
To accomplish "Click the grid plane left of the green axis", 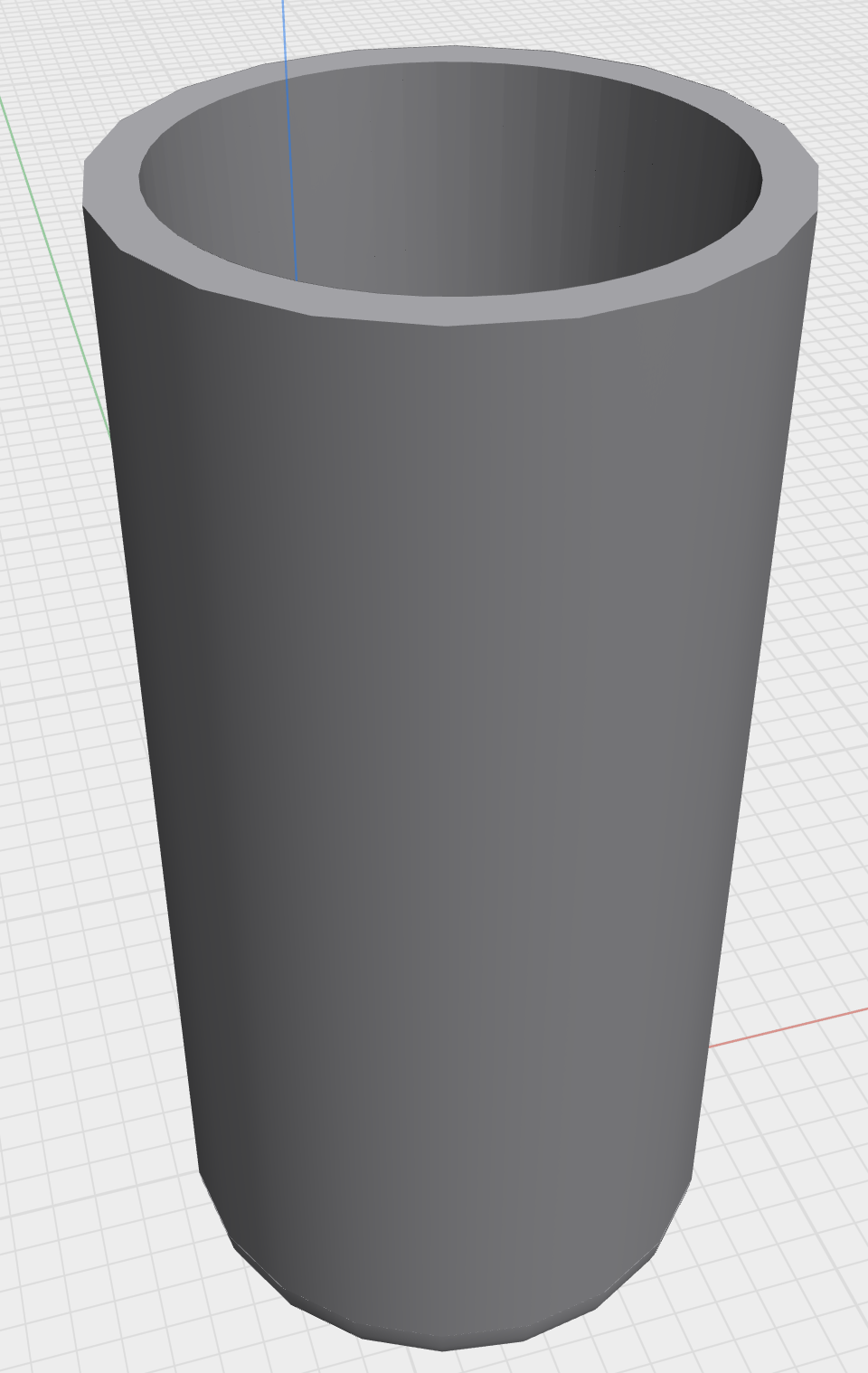I will (27, 362).
